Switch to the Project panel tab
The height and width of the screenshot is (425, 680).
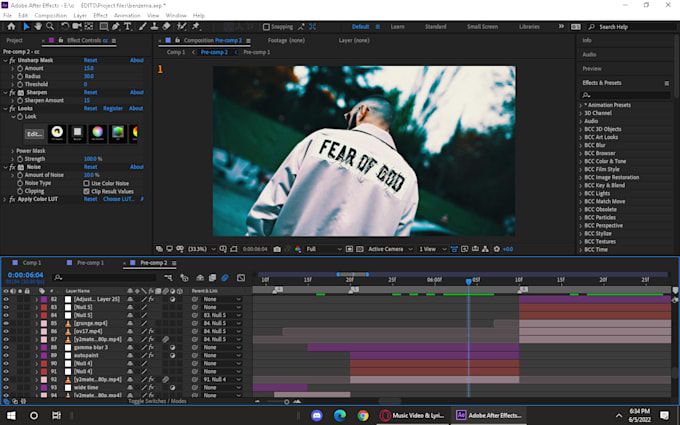tap(14, 40)
